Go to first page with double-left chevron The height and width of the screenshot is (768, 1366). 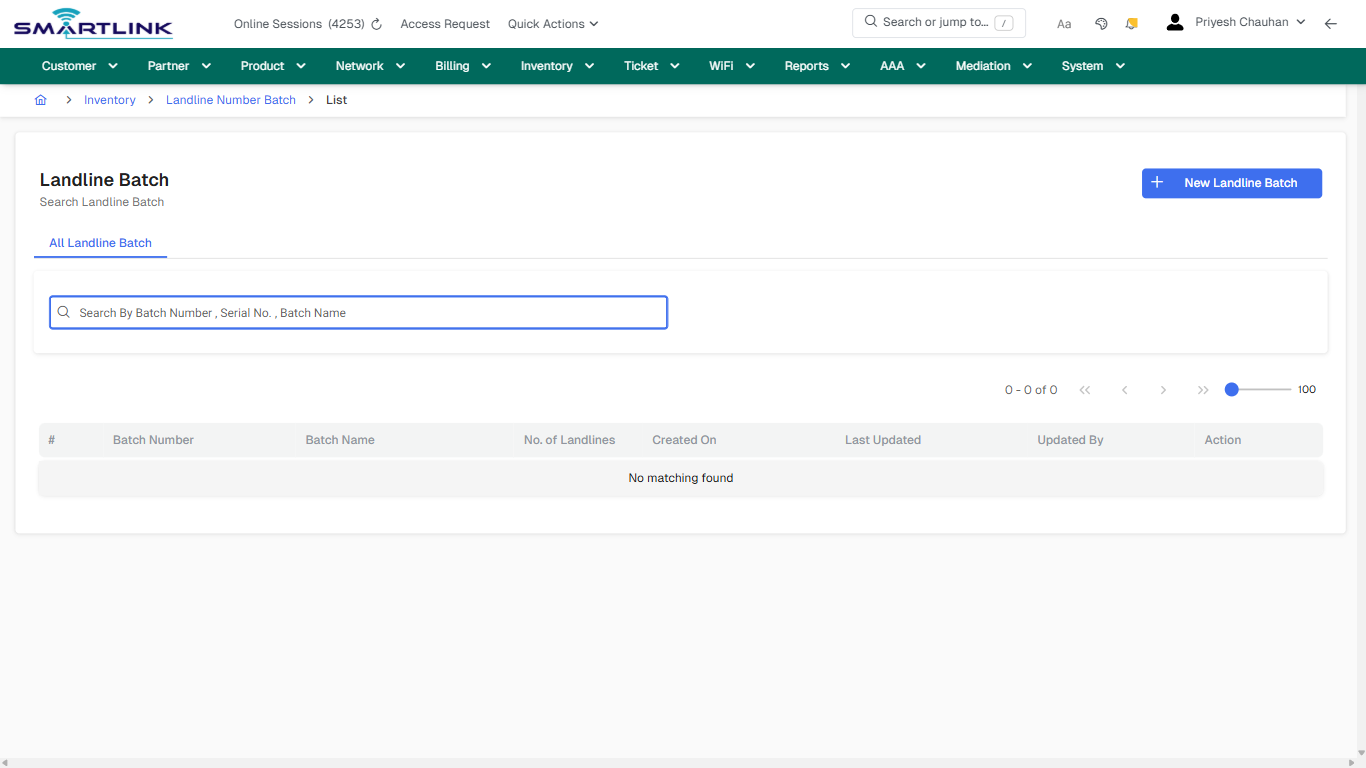click(1085, 390)
